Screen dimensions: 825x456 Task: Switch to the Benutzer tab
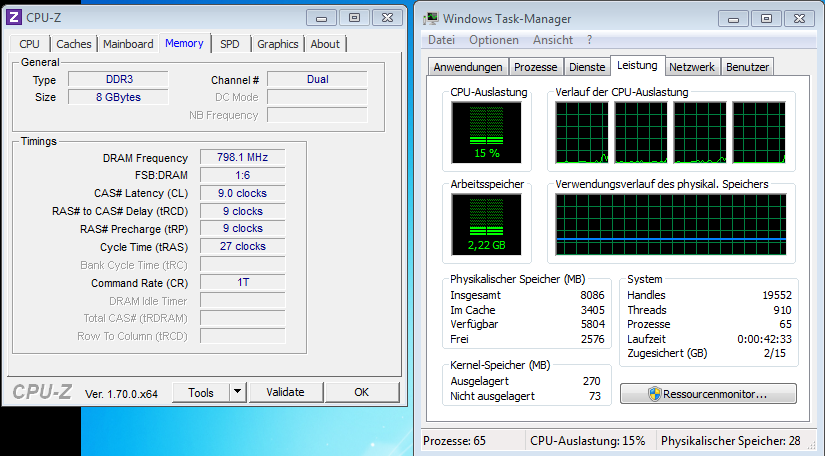pyautogui.click(x=747, y=67)
